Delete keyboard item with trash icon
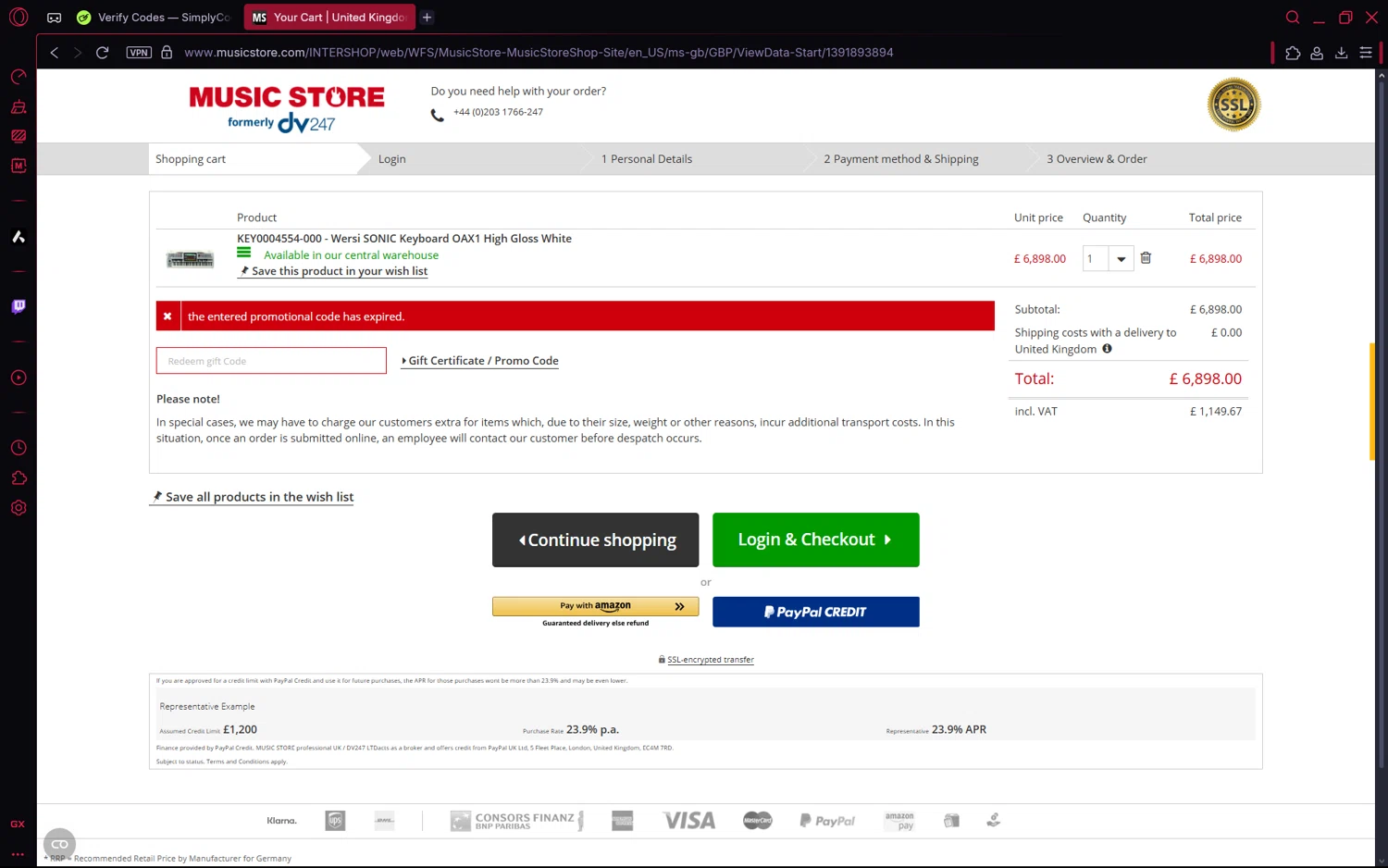 click(1146, 258)
